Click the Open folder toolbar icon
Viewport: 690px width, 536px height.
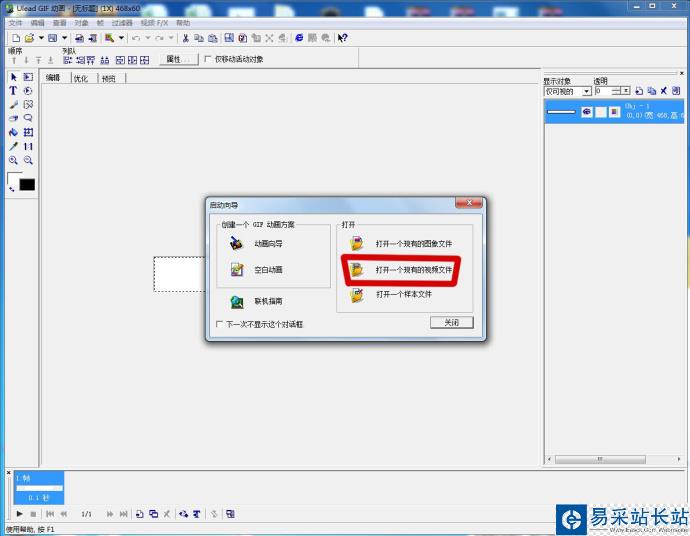[29, 38]
